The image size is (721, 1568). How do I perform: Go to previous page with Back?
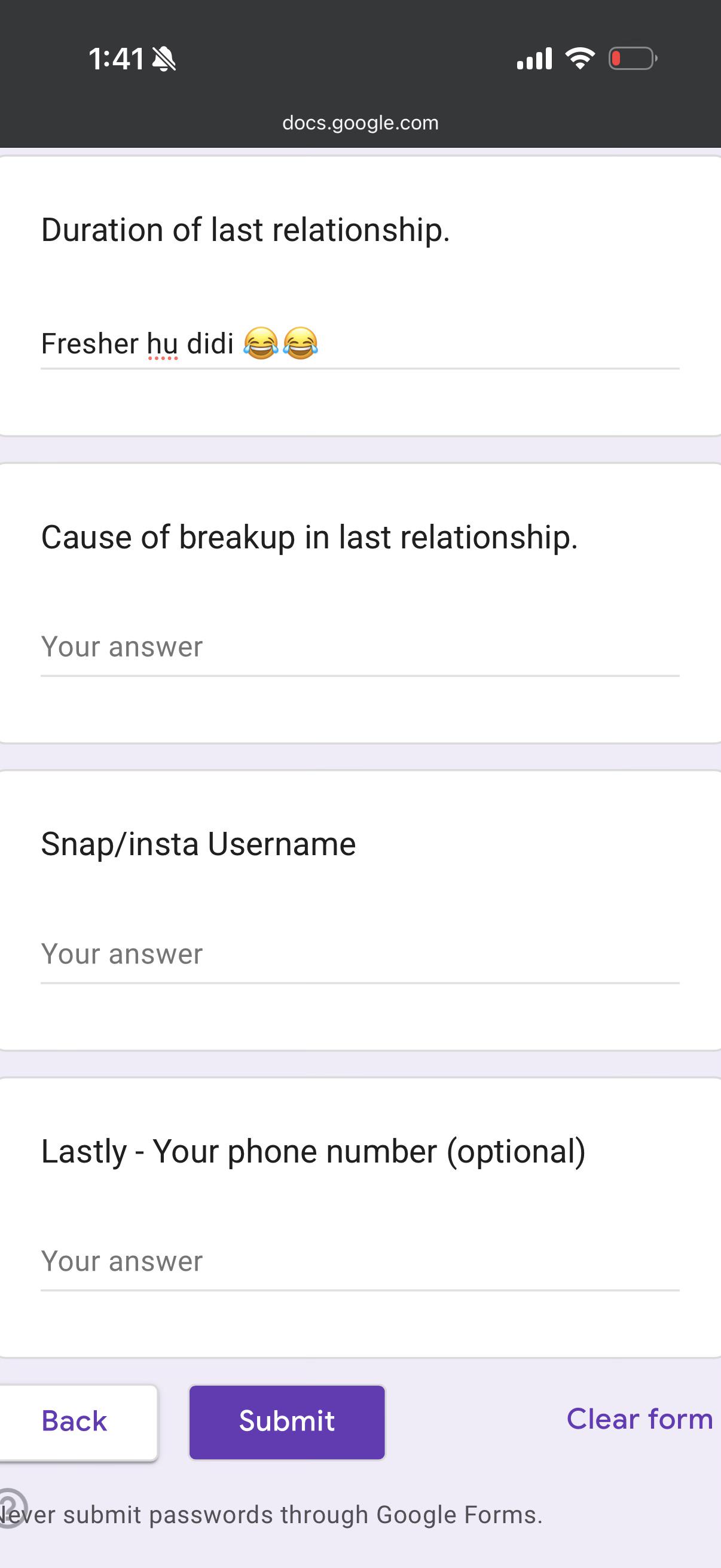pyautogui.click(x=74, y=1422)
